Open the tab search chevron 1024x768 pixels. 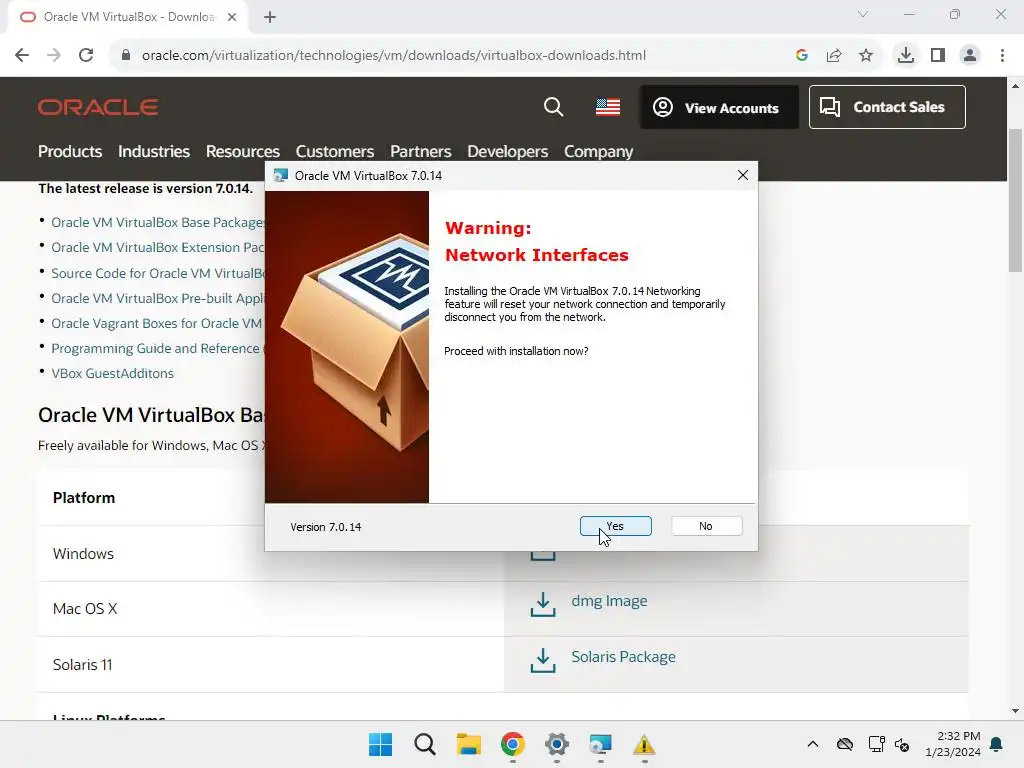pos(863,14)
